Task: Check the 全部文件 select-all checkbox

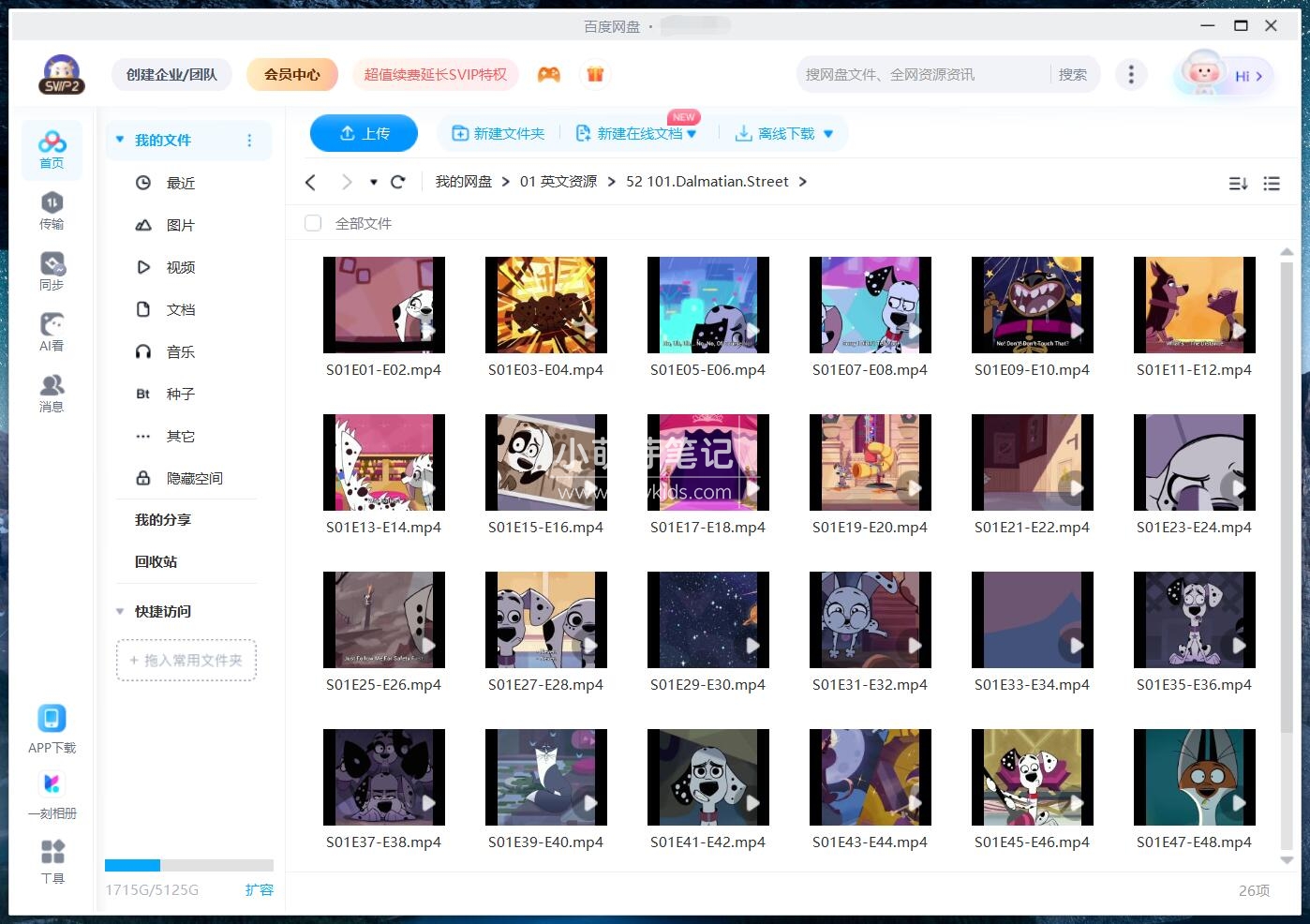Action: tap(312, 223)
